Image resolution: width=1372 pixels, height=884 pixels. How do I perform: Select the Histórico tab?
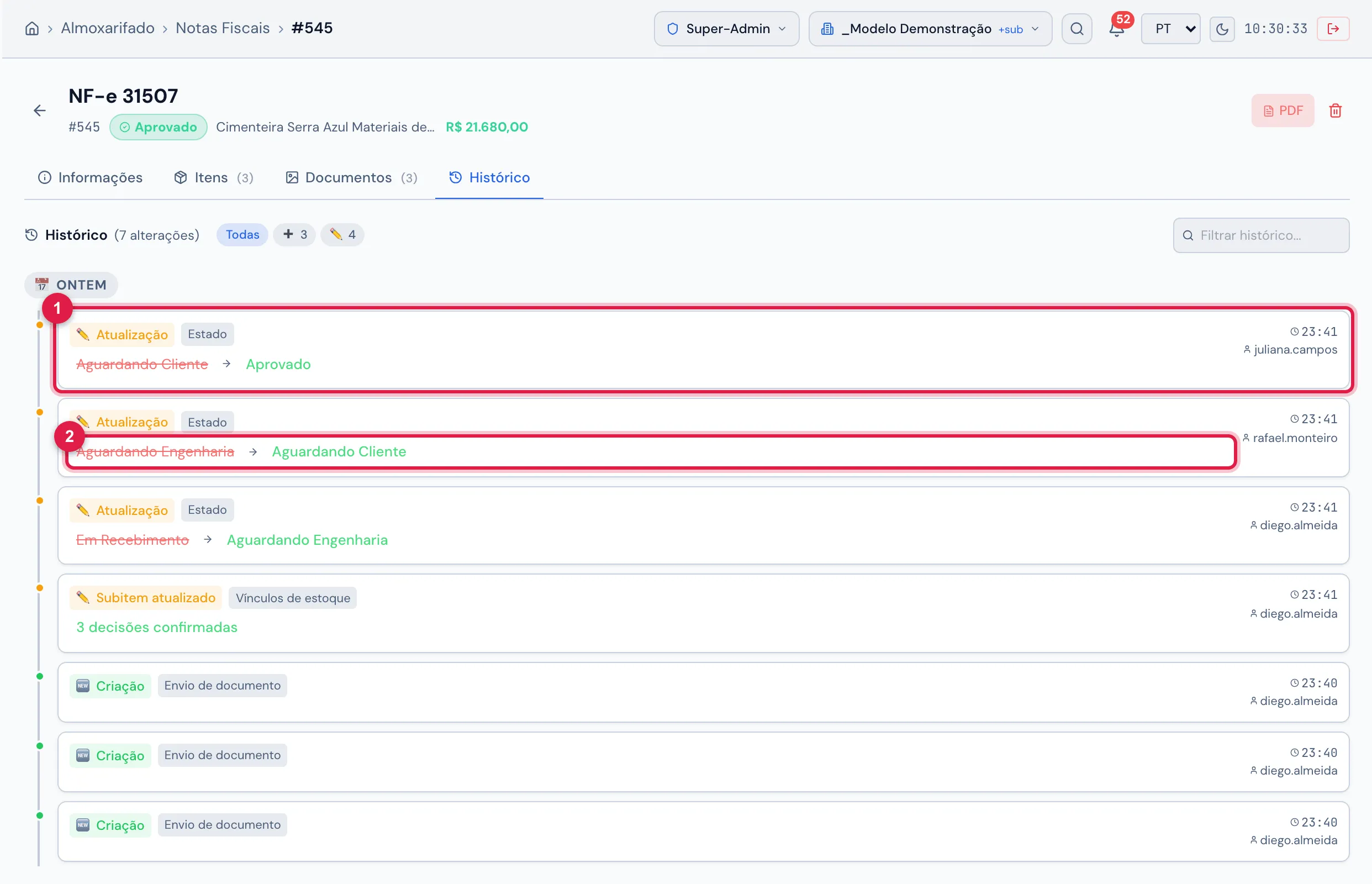(x=489, y=177)
